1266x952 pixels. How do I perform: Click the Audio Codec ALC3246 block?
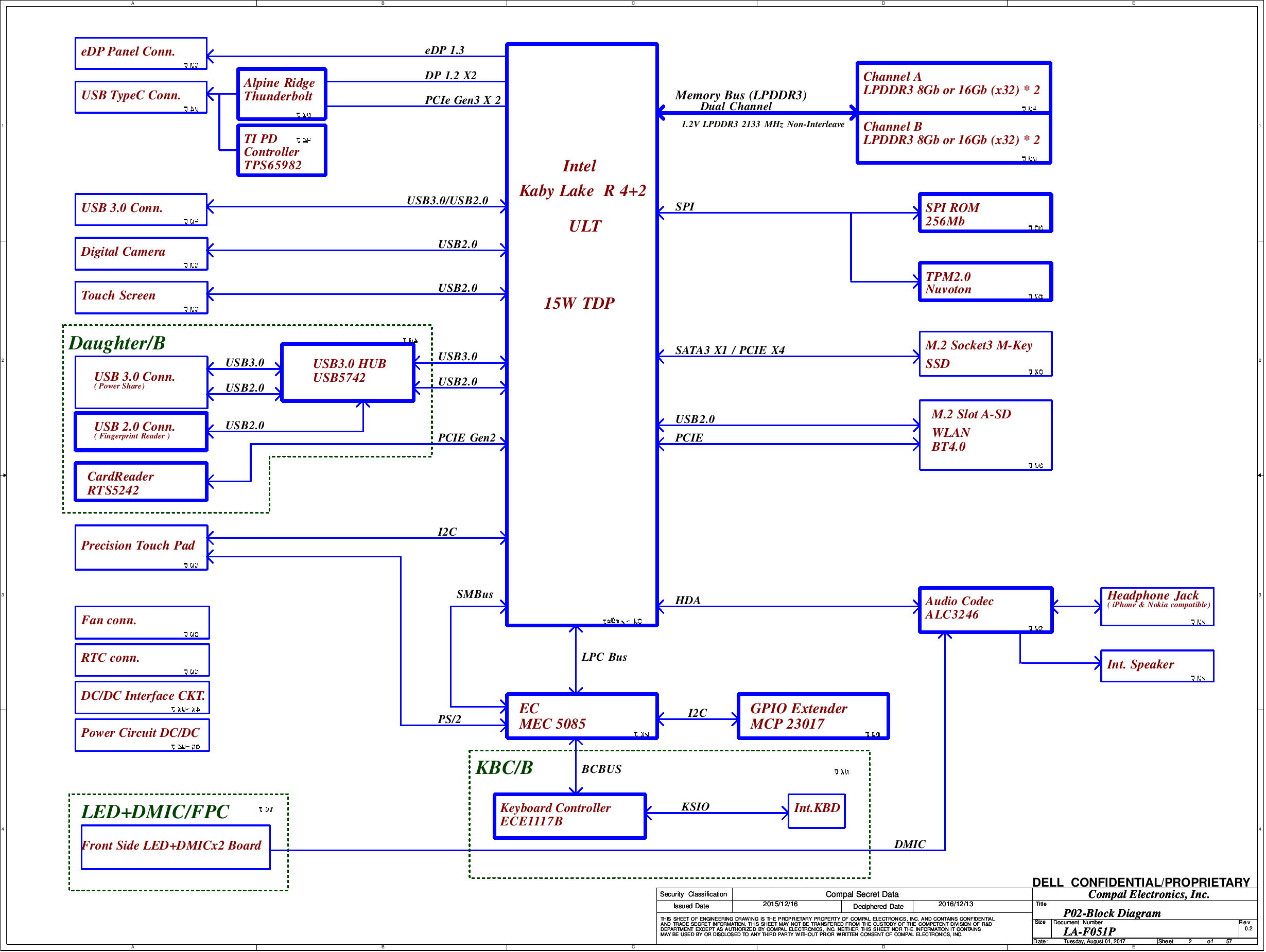click(x=985, y=610)
